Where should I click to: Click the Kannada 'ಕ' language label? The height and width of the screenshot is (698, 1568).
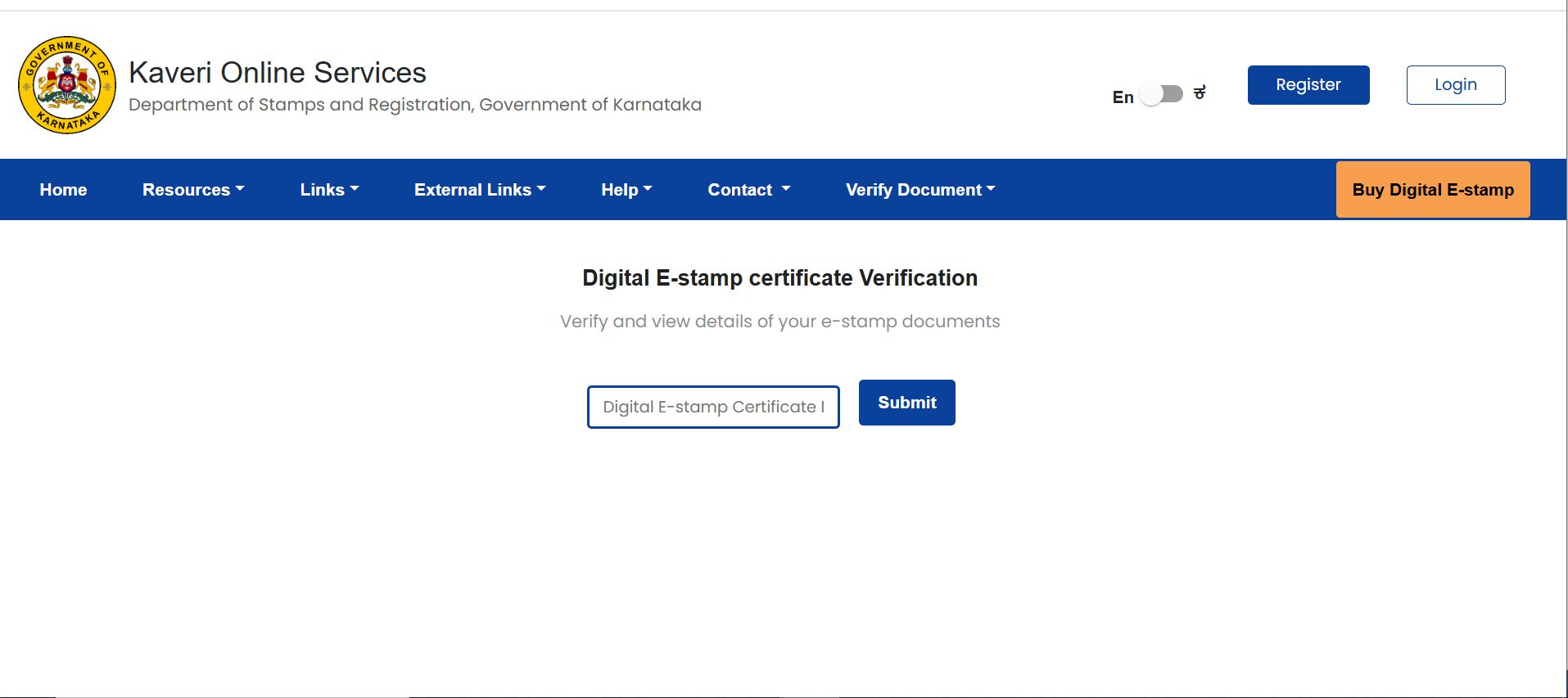[1200, 93]
